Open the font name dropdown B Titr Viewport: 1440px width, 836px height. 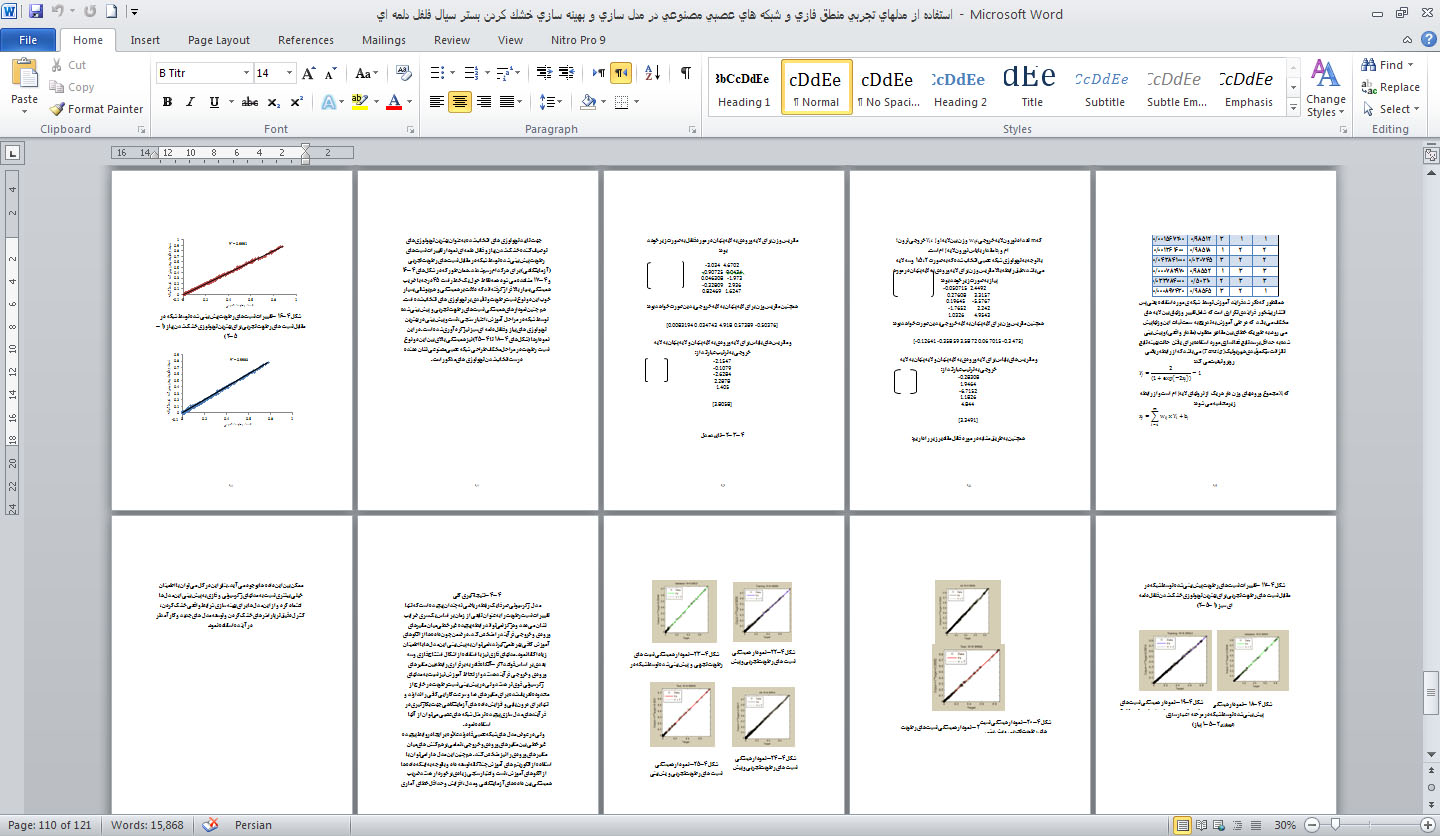click(246, 73)
